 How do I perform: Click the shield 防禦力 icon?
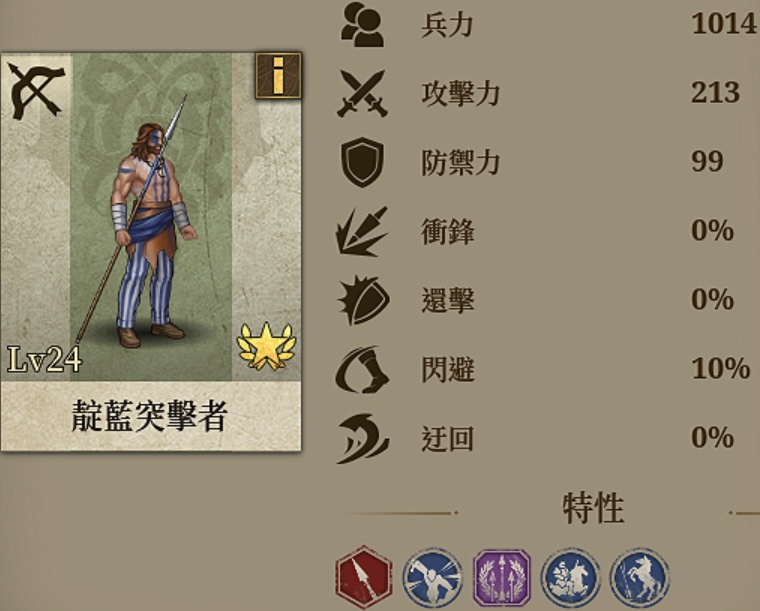coord(362,162)
